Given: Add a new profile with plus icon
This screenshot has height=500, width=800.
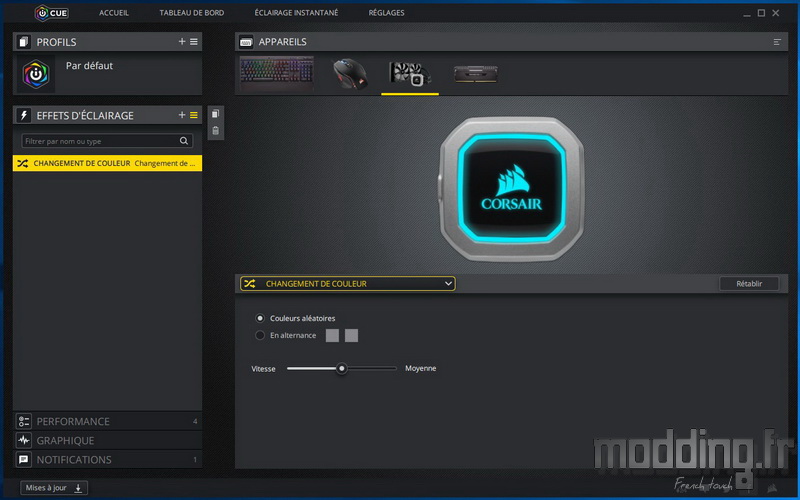Looking at the screenshot, I should 182,42.
